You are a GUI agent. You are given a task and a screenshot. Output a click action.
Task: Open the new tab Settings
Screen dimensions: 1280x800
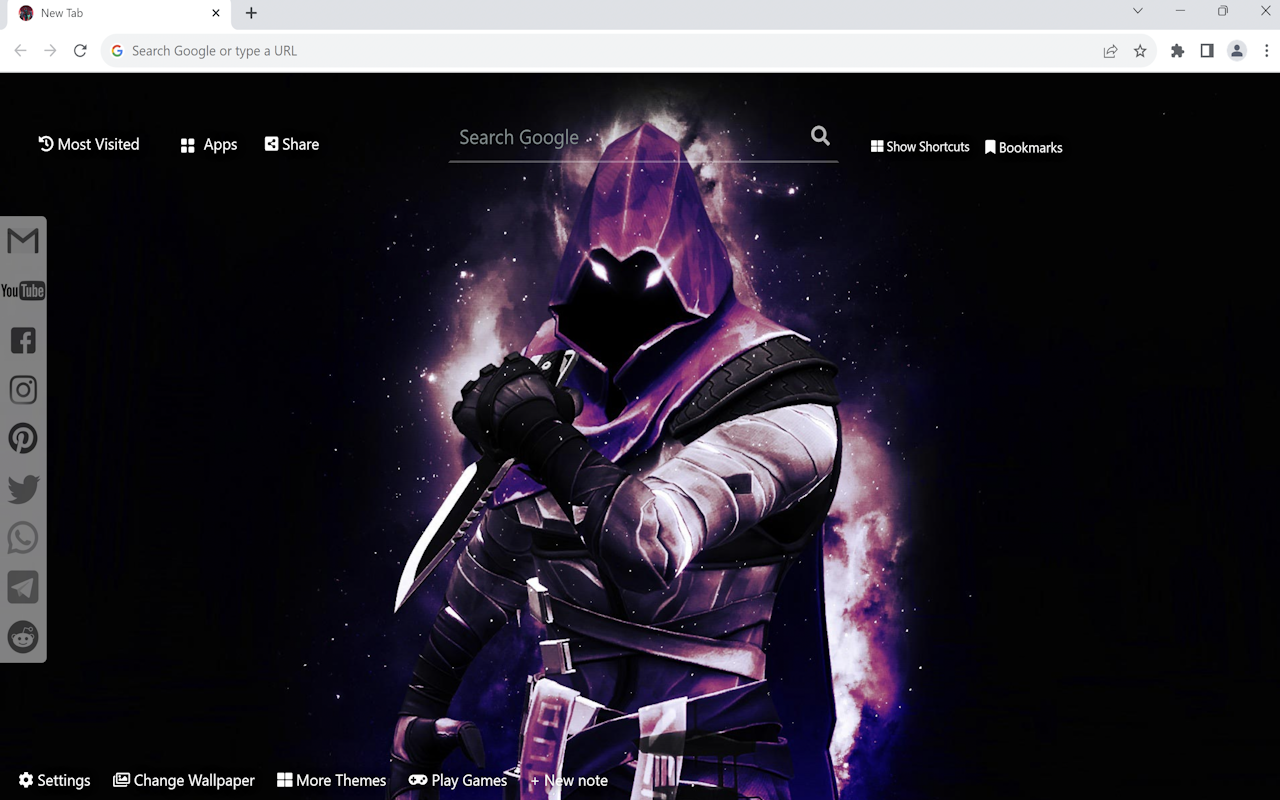(55, 780)
